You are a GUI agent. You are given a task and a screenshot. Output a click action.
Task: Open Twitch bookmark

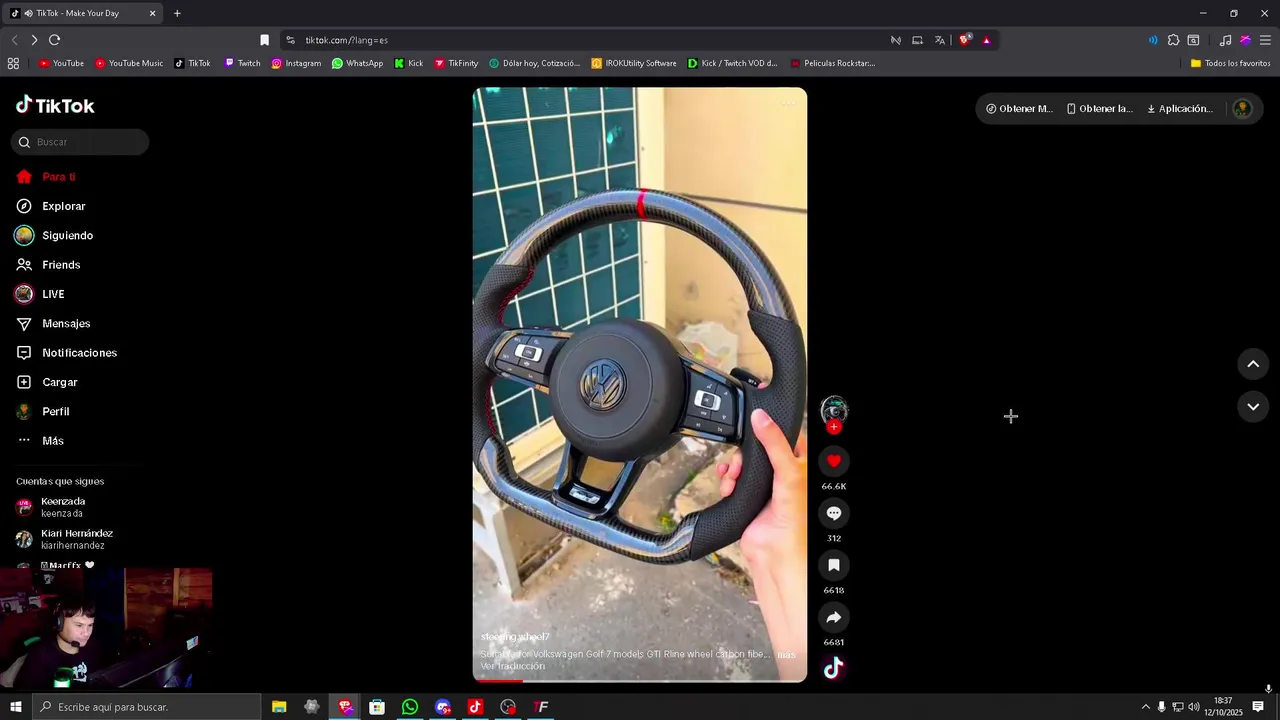(x=242, y=63)
